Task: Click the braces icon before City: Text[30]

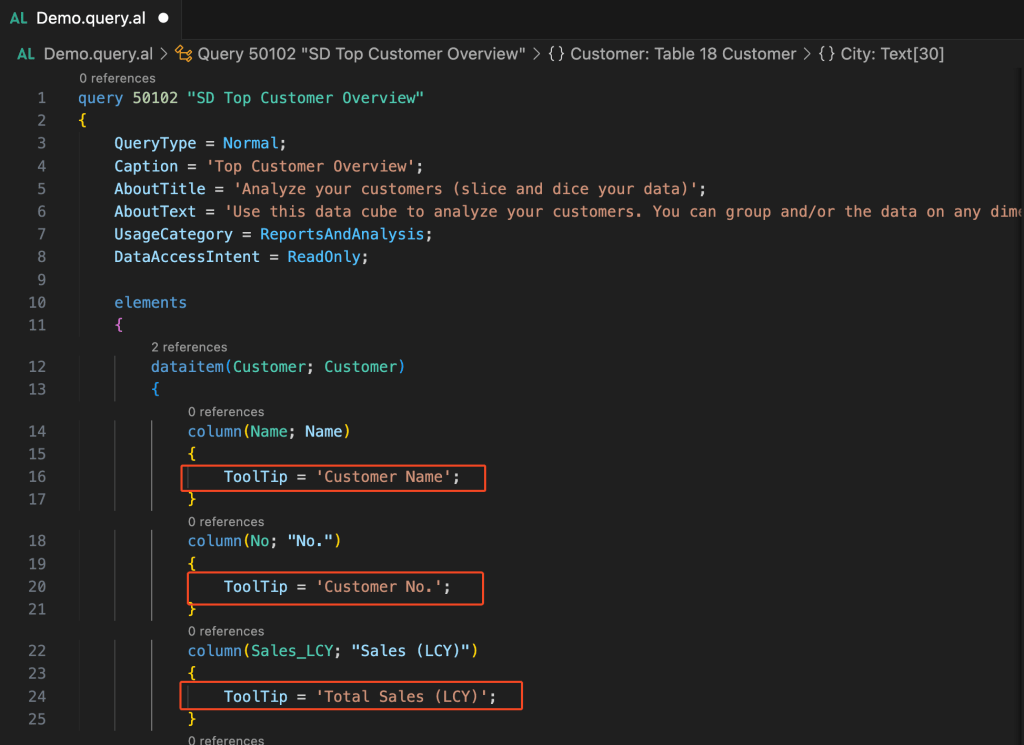Action: pos(826,54)
